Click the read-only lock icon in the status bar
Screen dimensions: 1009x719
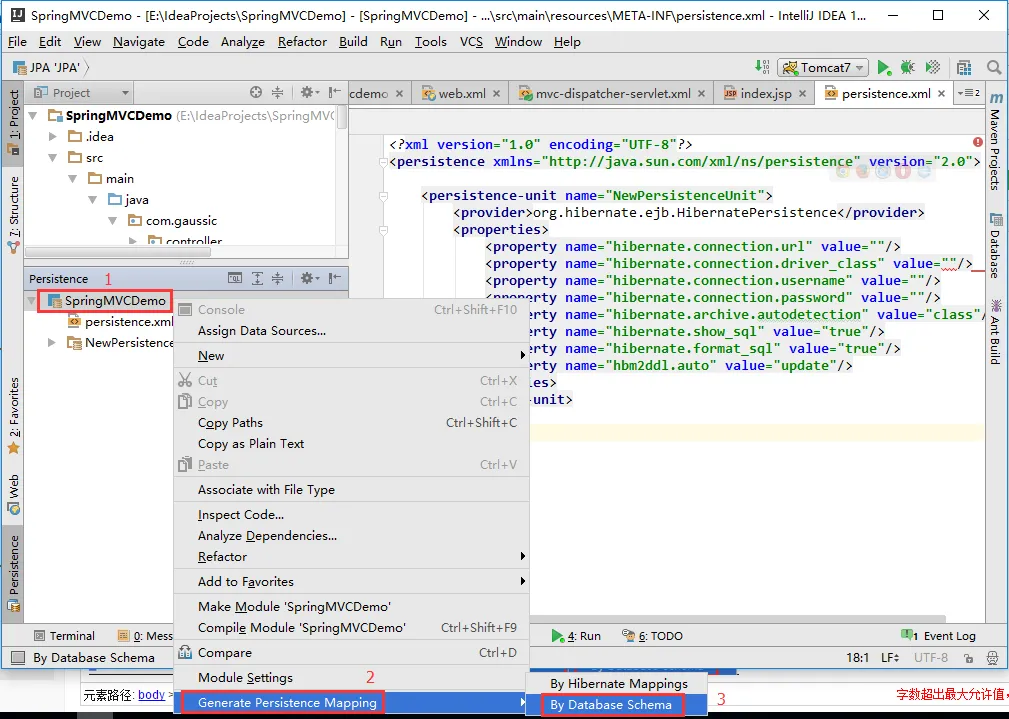pyautogui.click(x=968, y=658)
